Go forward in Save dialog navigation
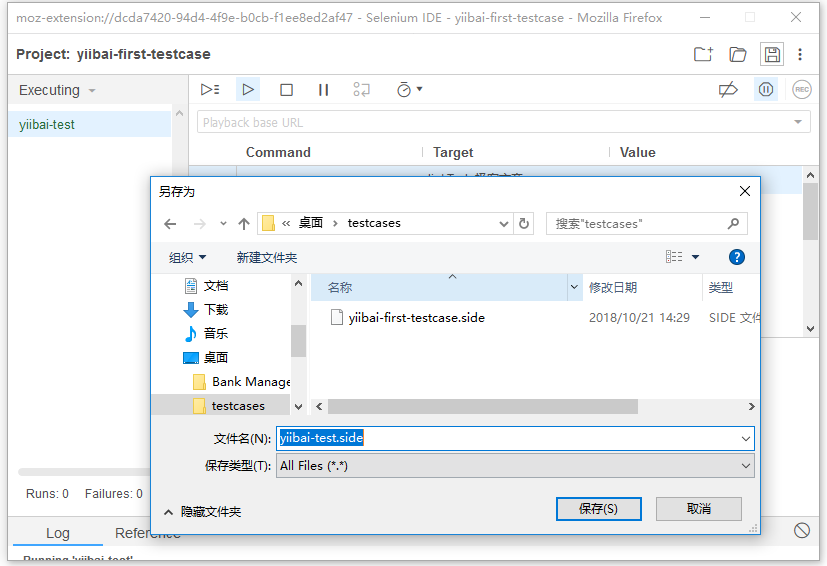 (x=199, y=224)
